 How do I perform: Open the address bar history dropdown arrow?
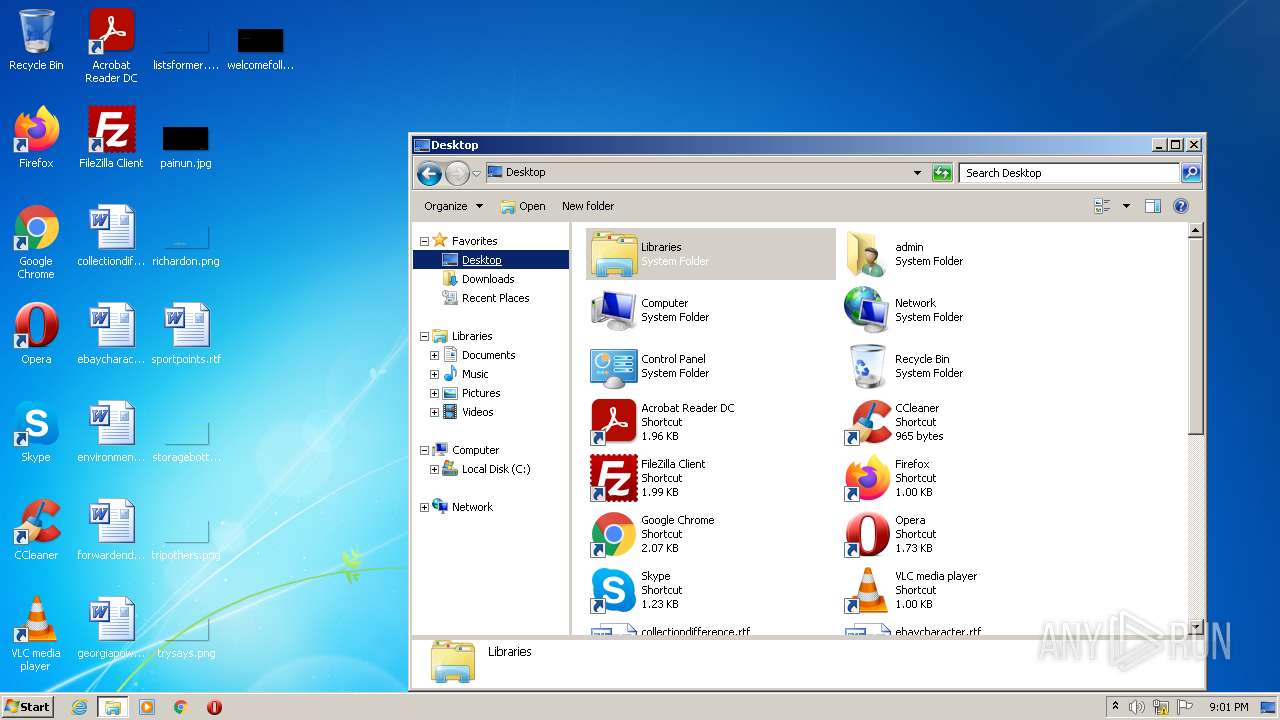point(917,173)
